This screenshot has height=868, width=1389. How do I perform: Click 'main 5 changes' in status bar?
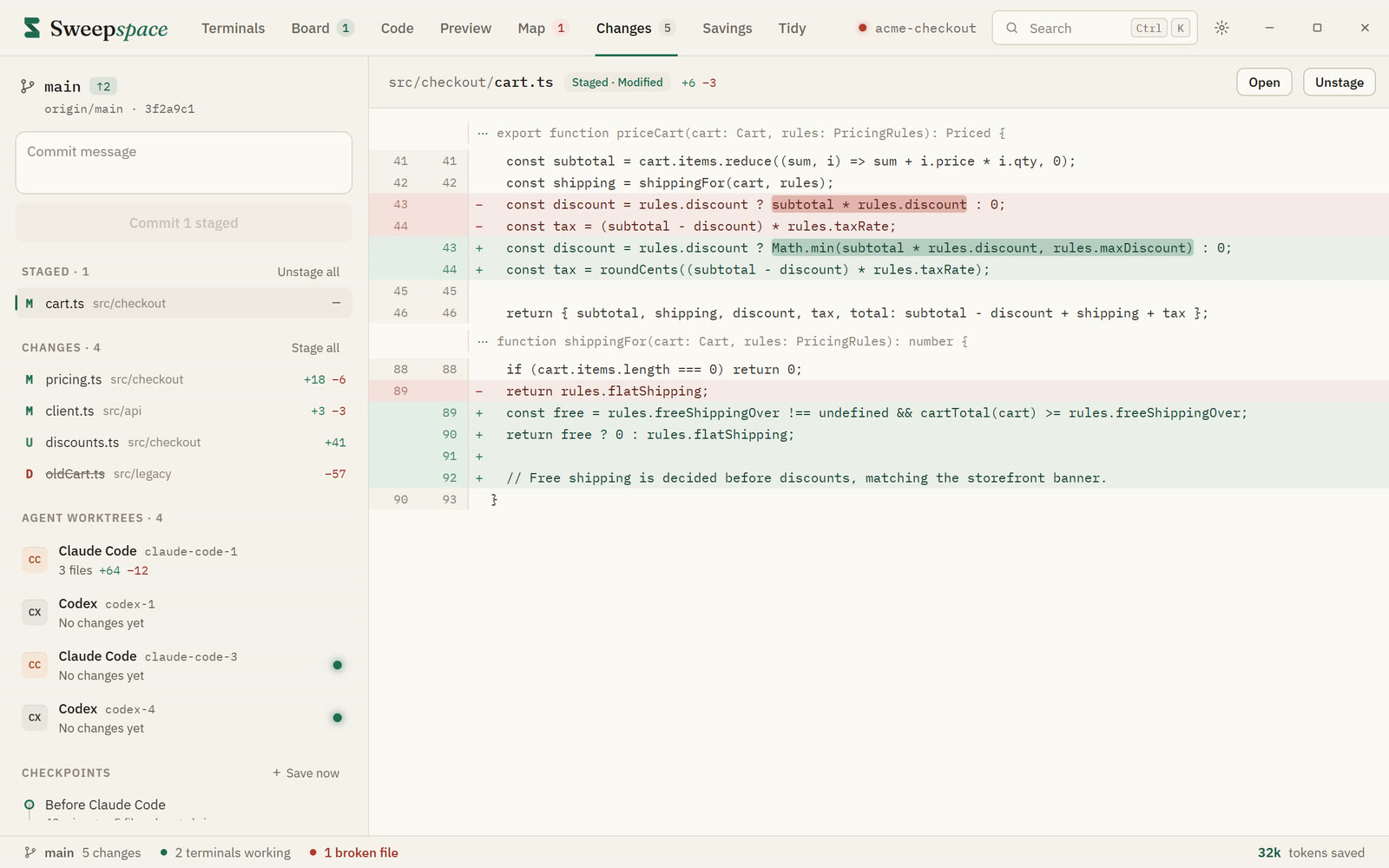(x=82, y=852)
